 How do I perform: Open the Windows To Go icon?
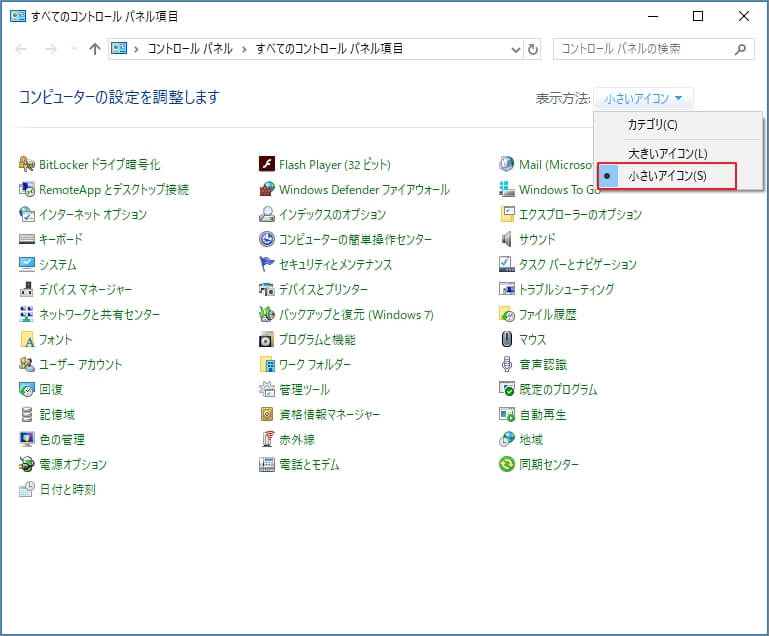[507, 189]
